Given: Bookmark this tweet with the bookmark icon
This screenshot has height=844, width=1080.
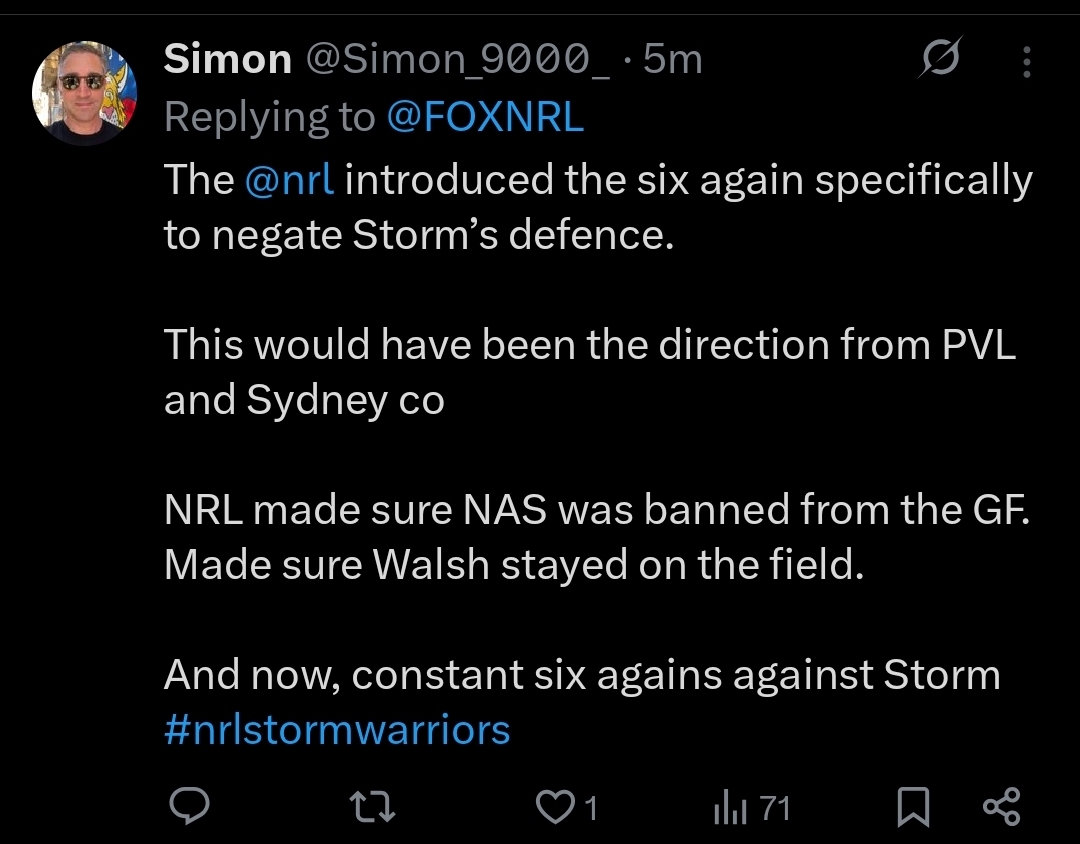Looking at the screenshot, I should pyautogui.click(x=913, y=807).
